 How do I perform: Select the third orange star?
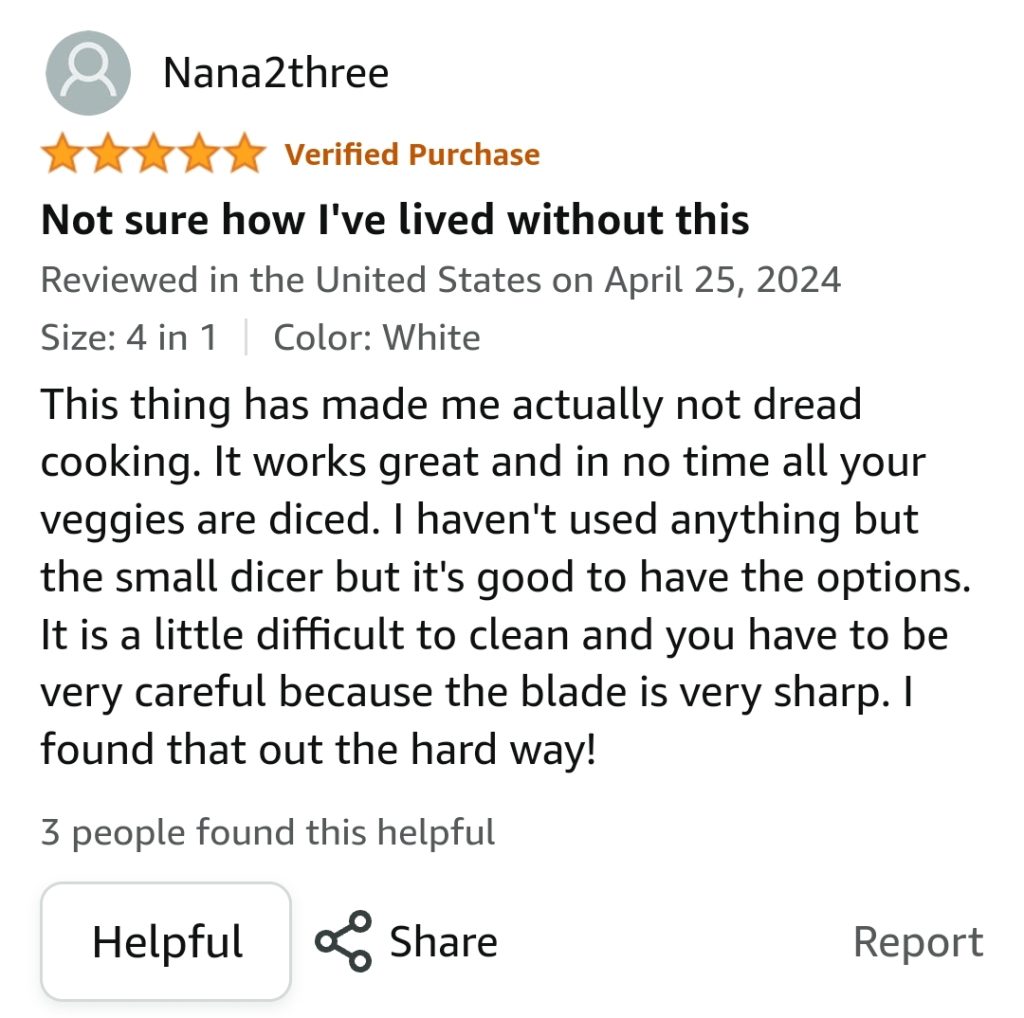[153, 153]
